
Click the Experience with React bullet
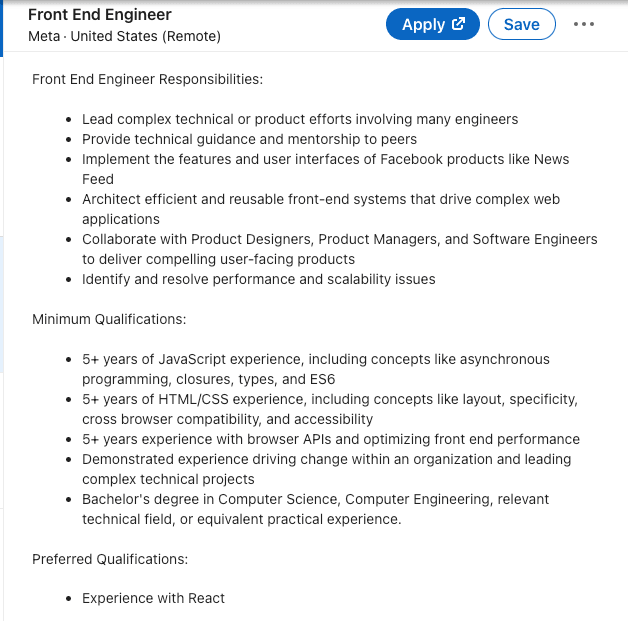153,598
